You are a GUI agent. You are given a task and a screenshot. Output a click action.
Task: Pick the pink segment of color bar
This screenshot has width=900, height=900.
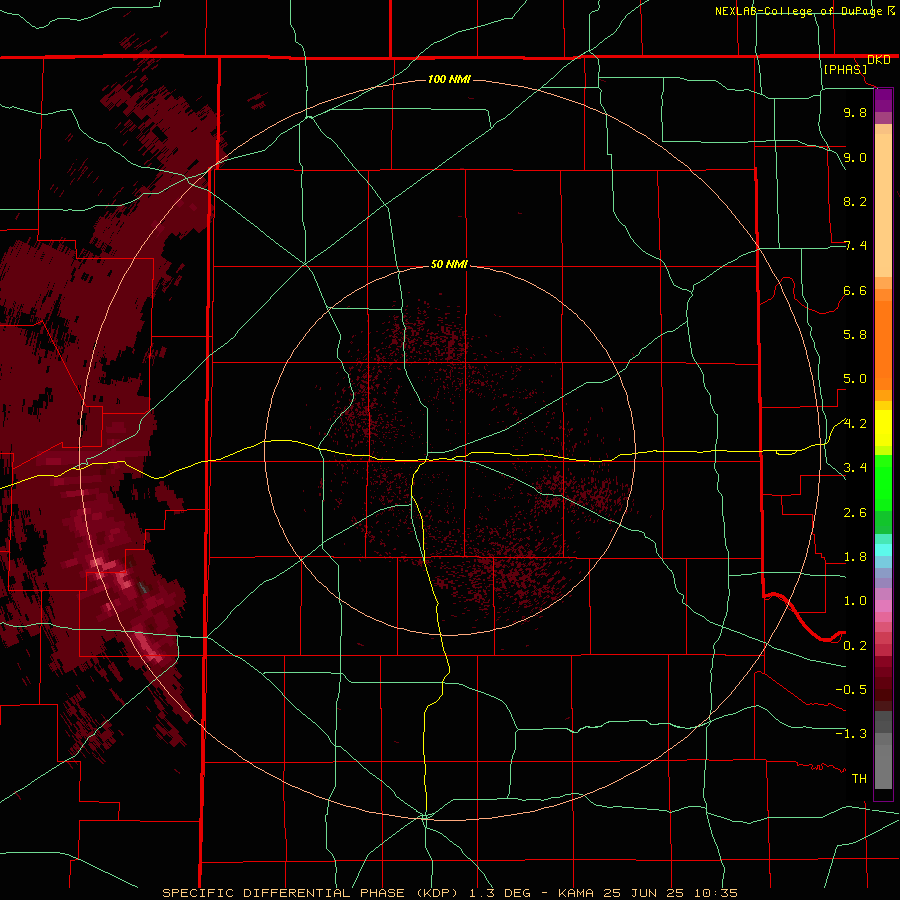(883, 606)
